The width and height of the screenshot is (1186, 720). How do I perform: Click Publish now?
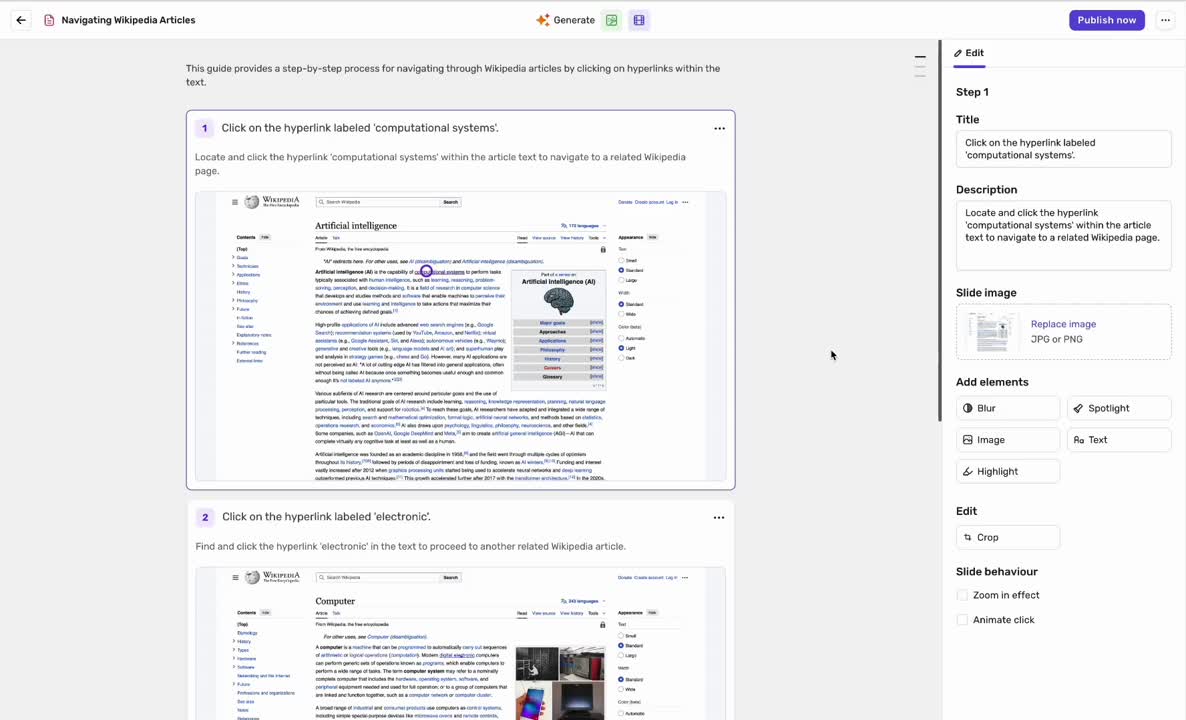[x=1107, y=20]
